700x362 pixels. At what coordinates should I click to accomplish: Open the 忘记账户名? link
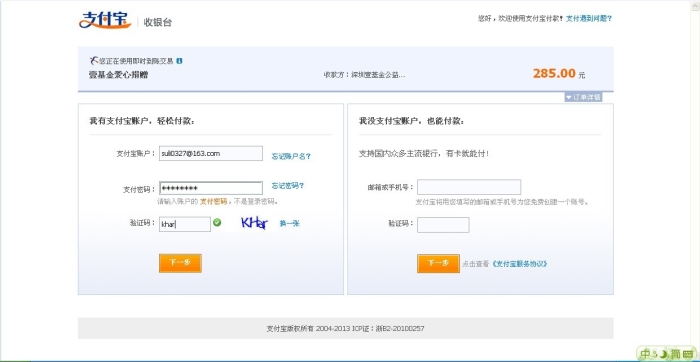point(291,156)
